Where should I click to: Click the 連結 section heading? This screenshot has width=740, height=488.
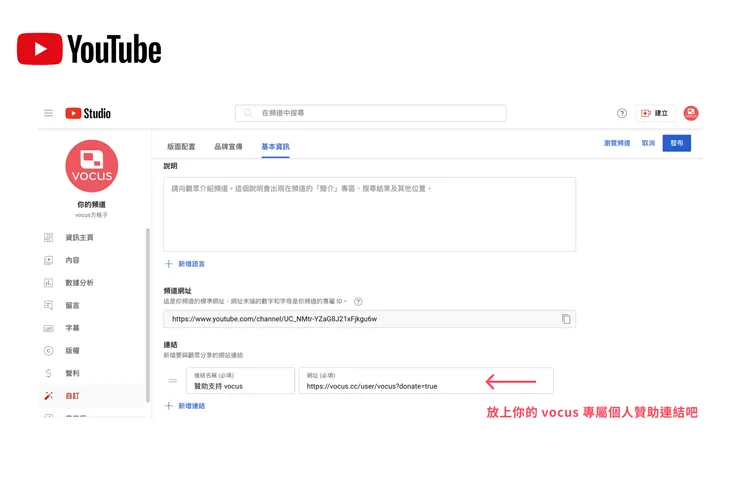(170, 345)
